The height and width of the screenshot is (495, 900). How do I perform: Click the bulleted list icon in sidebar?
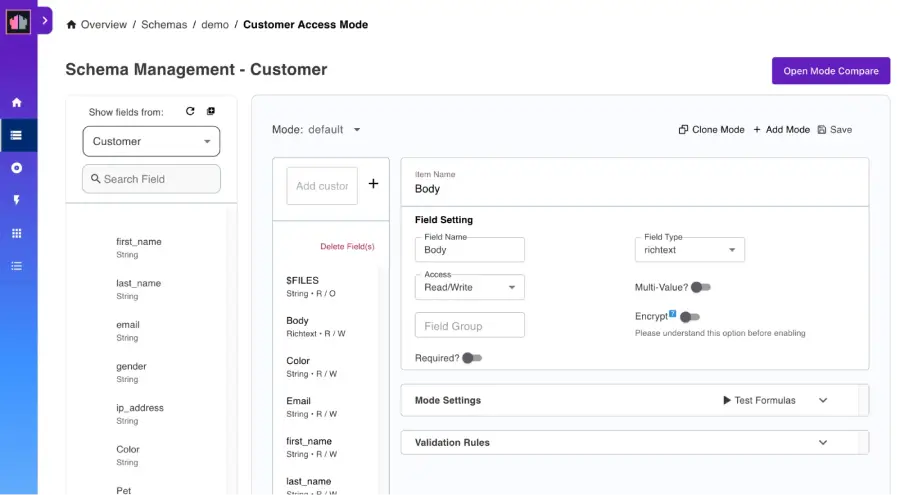[x=17, y=266]
